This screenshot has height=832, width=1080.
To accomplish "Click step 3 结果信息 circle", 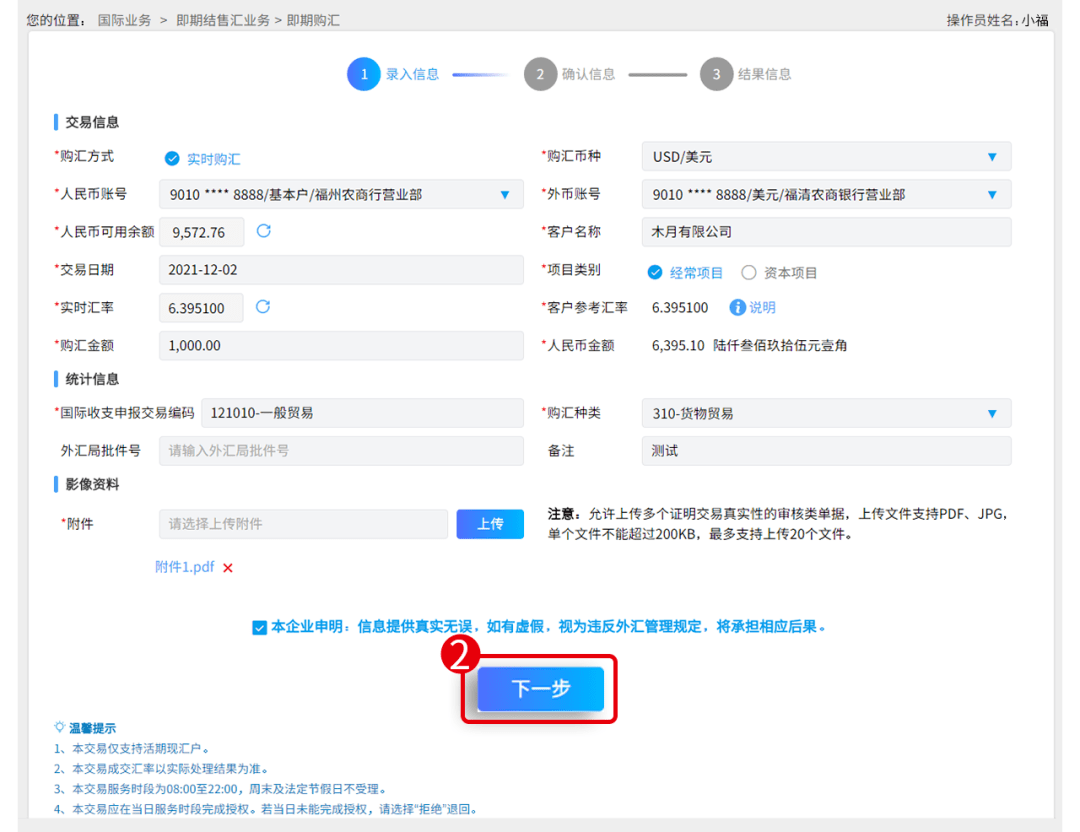I will [716, 74].
